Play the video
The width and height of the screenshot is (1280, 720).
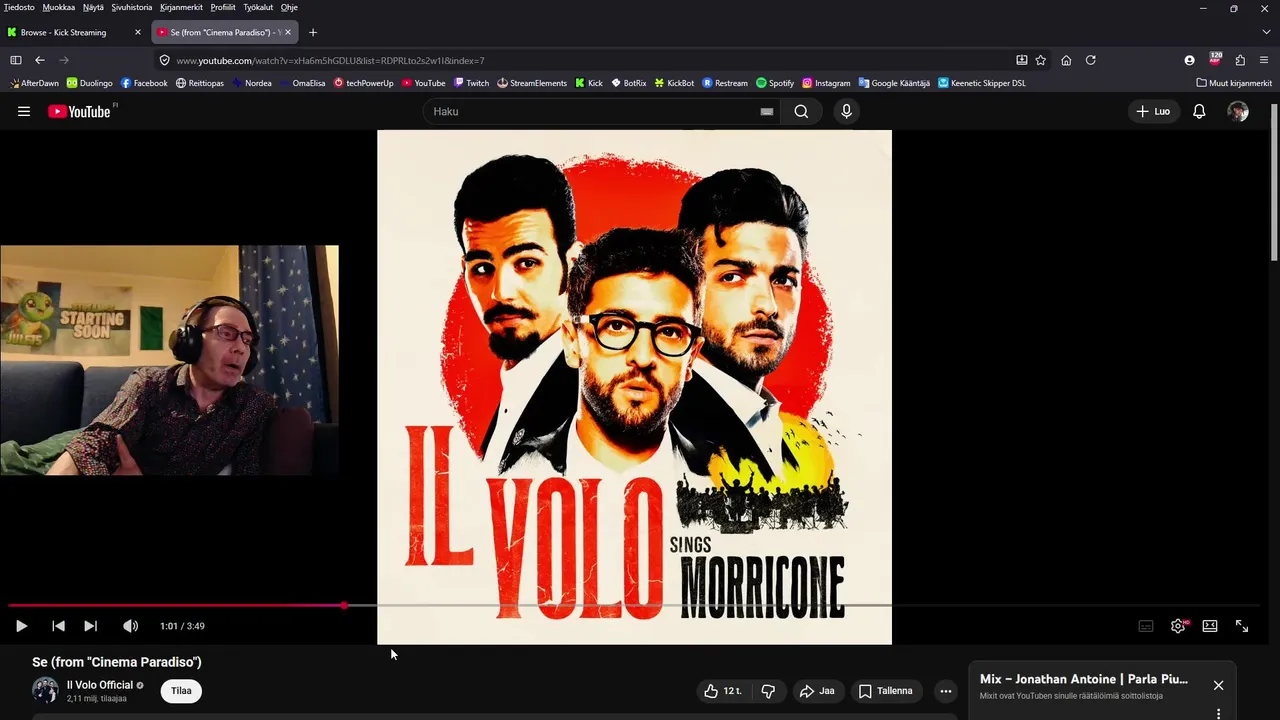[21, 626]
